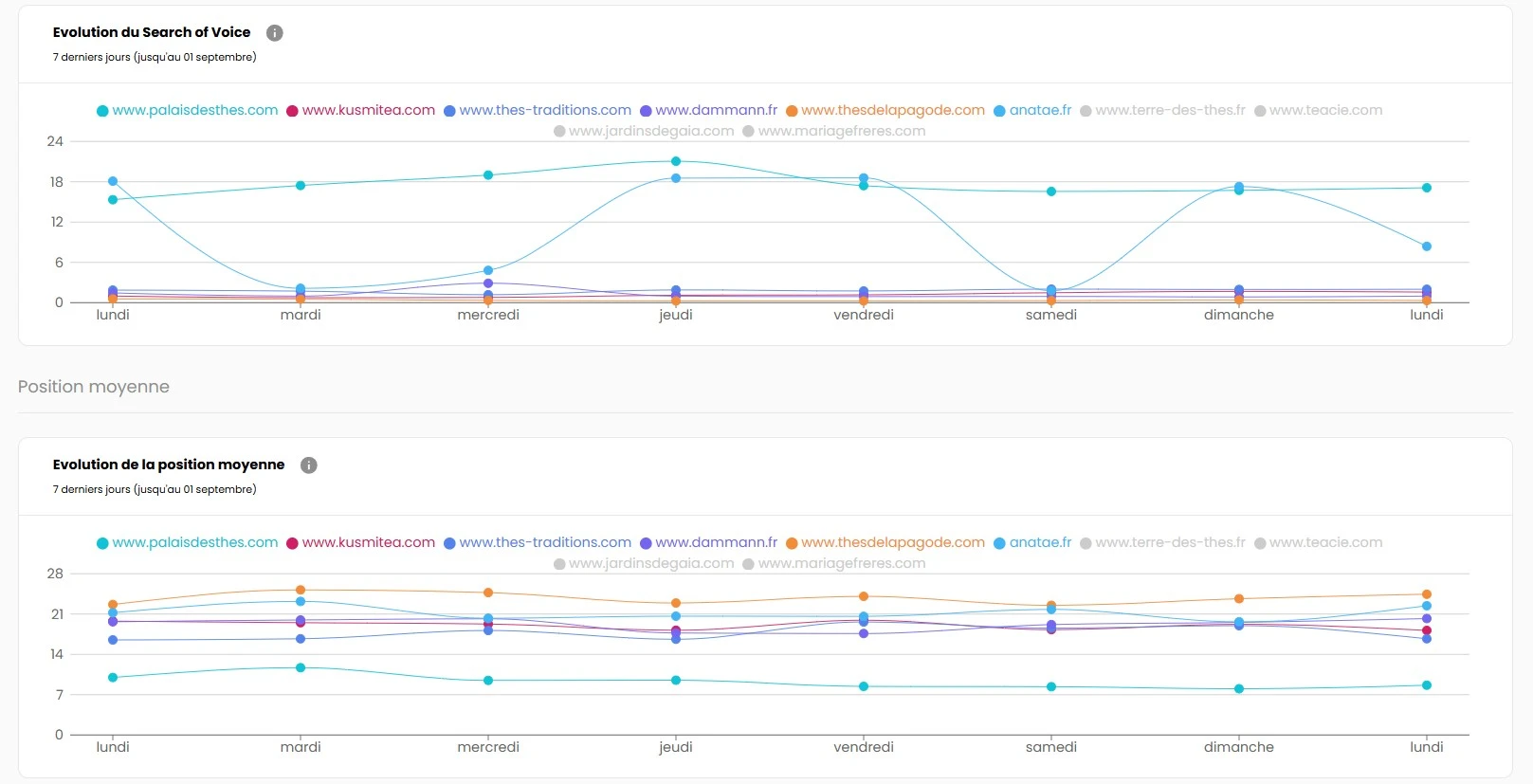Click the Position moyenne section heading
Screen dimensions: 1533x784
[x=94, y=387]
